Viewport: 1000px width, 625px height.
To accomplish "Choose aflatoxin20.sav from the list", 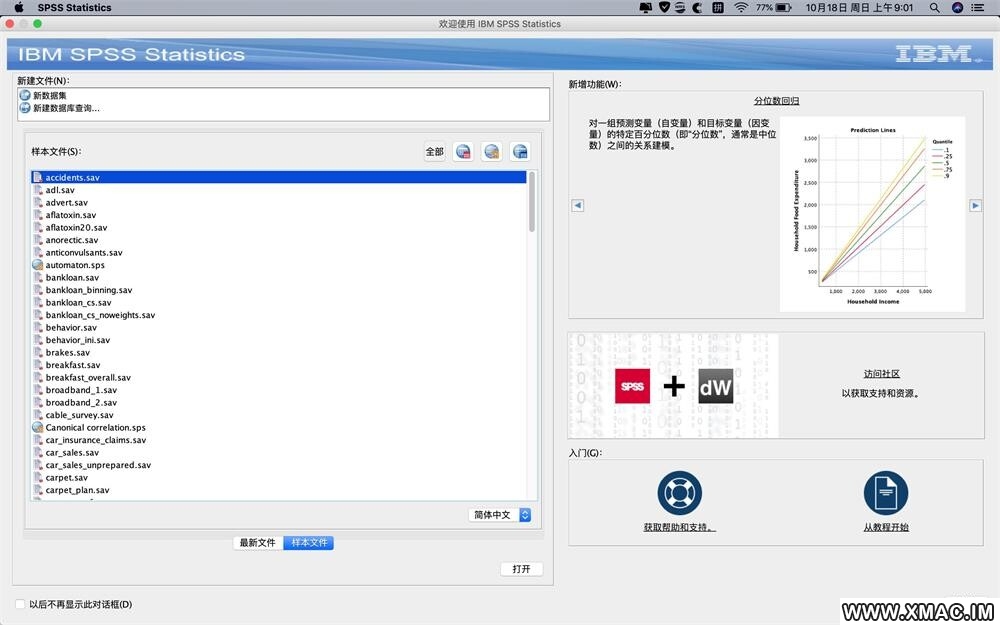I will [279, 227].
